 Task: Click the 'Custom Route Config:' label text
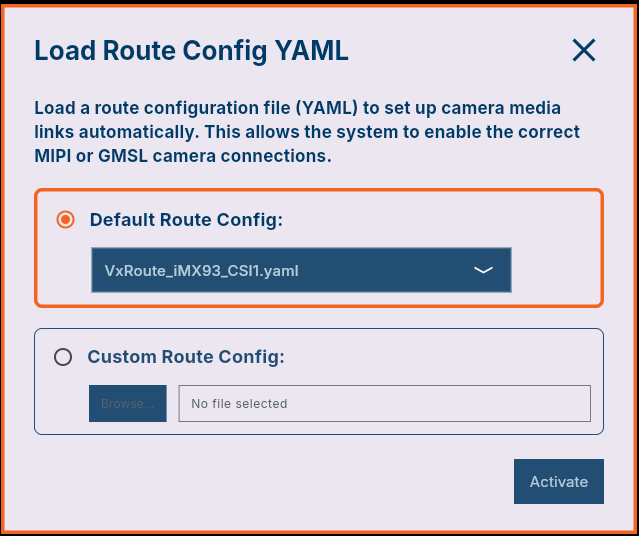pyautogui.click(x=187, y=357)
